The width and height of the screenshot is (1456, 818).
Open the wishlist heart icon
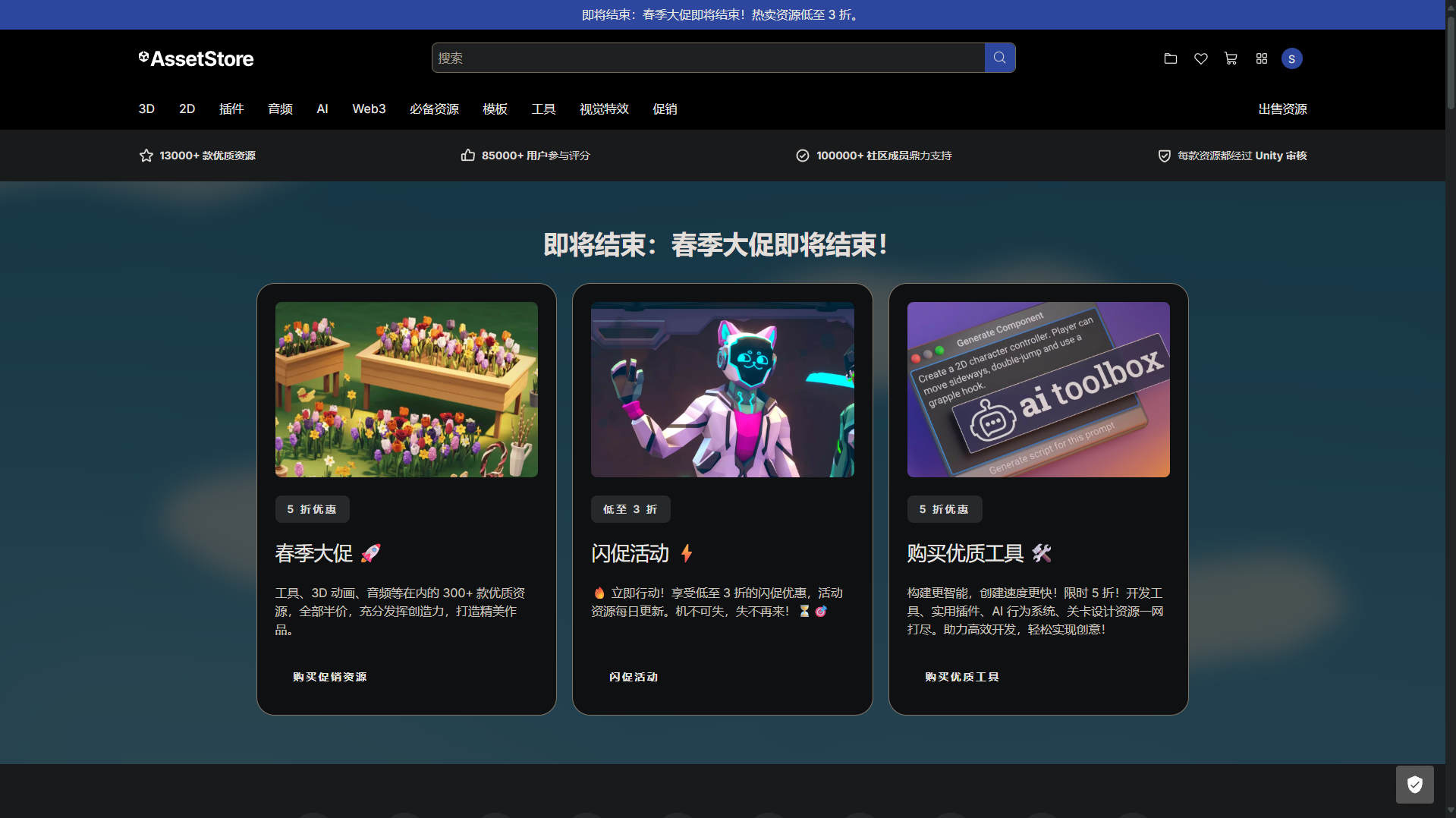click(1200, 58)
